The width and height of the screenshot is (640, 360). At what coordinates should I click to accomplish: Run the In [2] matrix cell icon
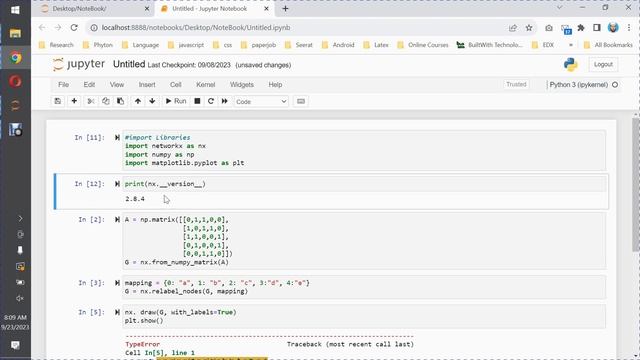(x=117, y=220)
